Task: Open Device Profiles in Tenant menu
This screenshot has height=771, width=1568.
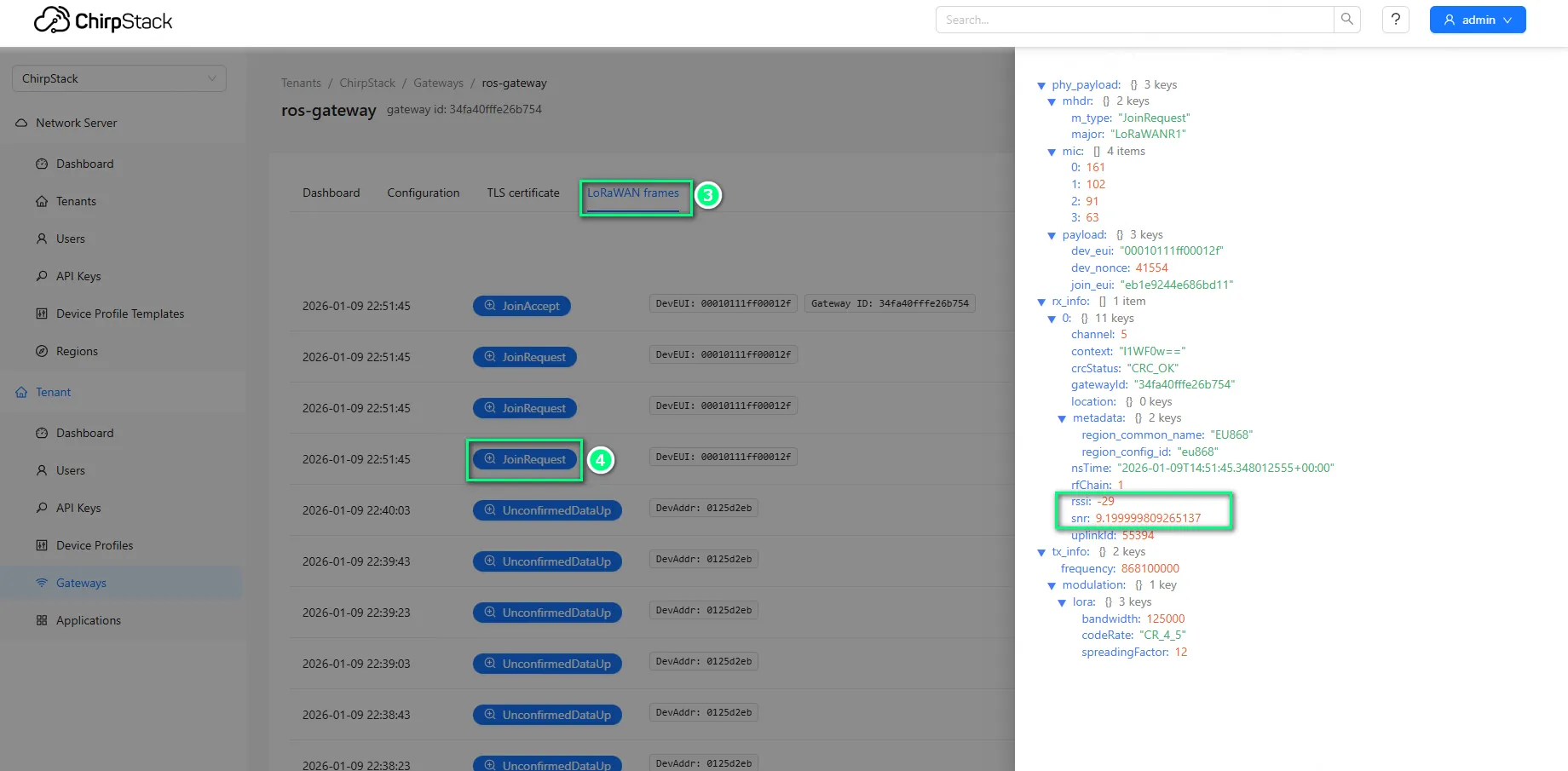Action: tap(95, 545)
